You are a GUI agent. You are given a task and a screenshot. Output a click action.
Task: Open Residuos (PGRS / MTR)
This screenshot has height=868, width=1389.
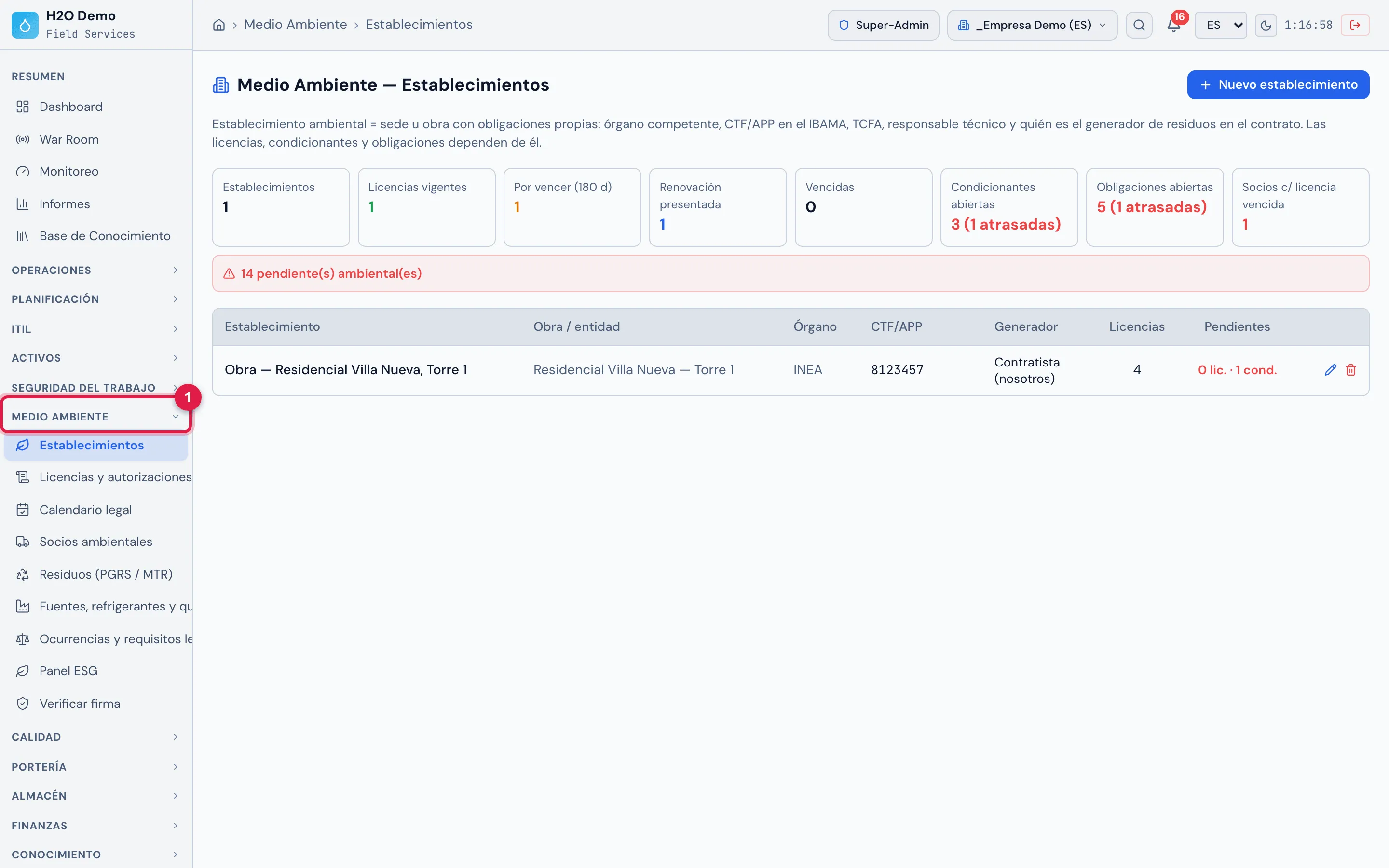point(96,574)
